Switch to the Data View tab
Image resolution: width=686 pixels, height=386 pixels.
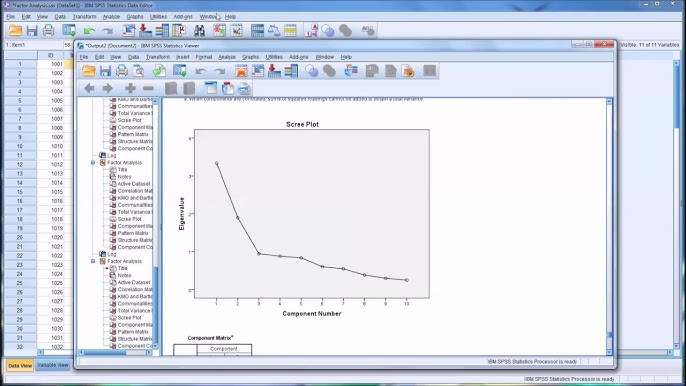(x=20, y=366)
